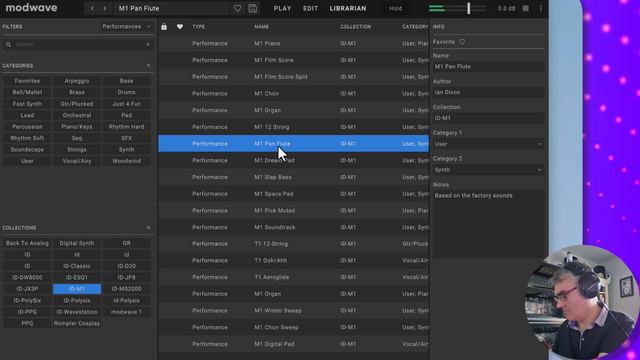Filter by Bass category
Viewport: 640px width, 360px height.
click(x=127, y=81)
